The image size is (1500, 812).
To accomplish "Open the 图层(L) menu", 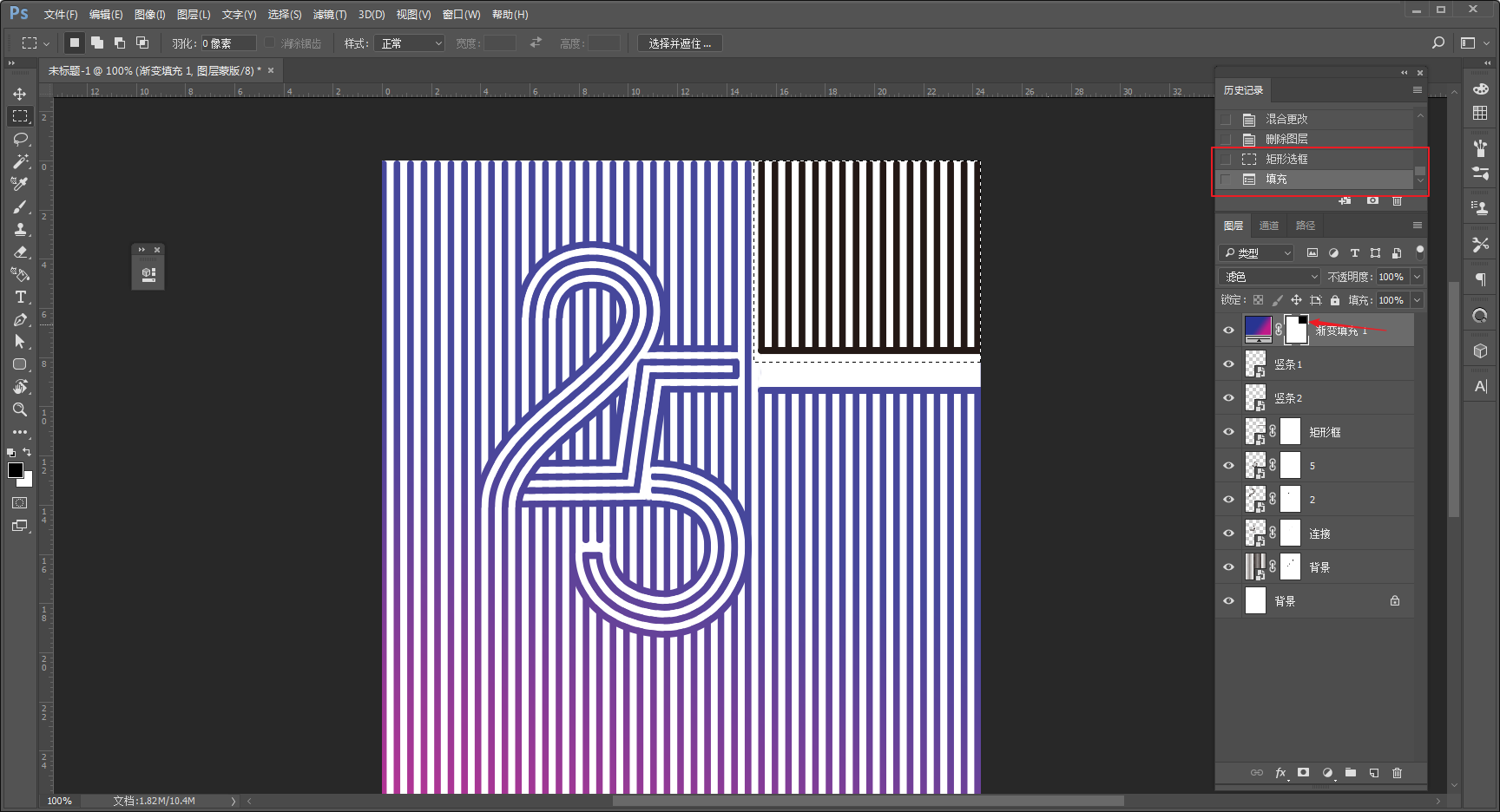I will tap(194, 15).
